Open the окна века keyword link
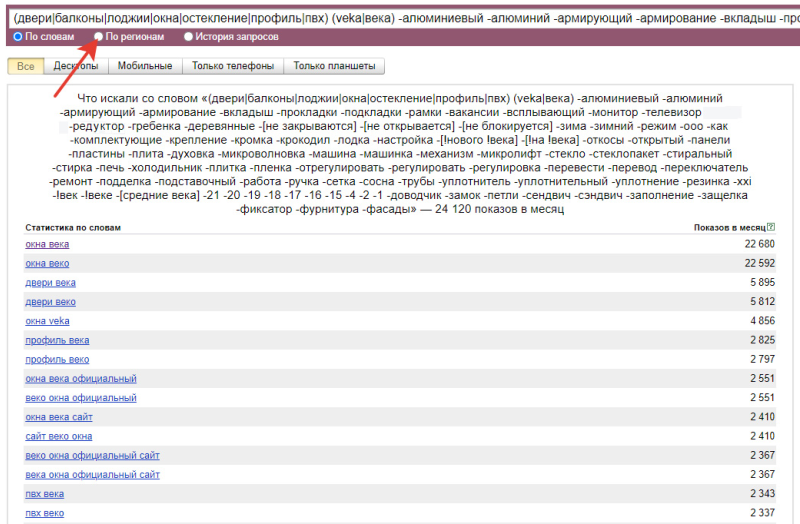The width and height of the screenshot is (800, 524). pos(47,245)
